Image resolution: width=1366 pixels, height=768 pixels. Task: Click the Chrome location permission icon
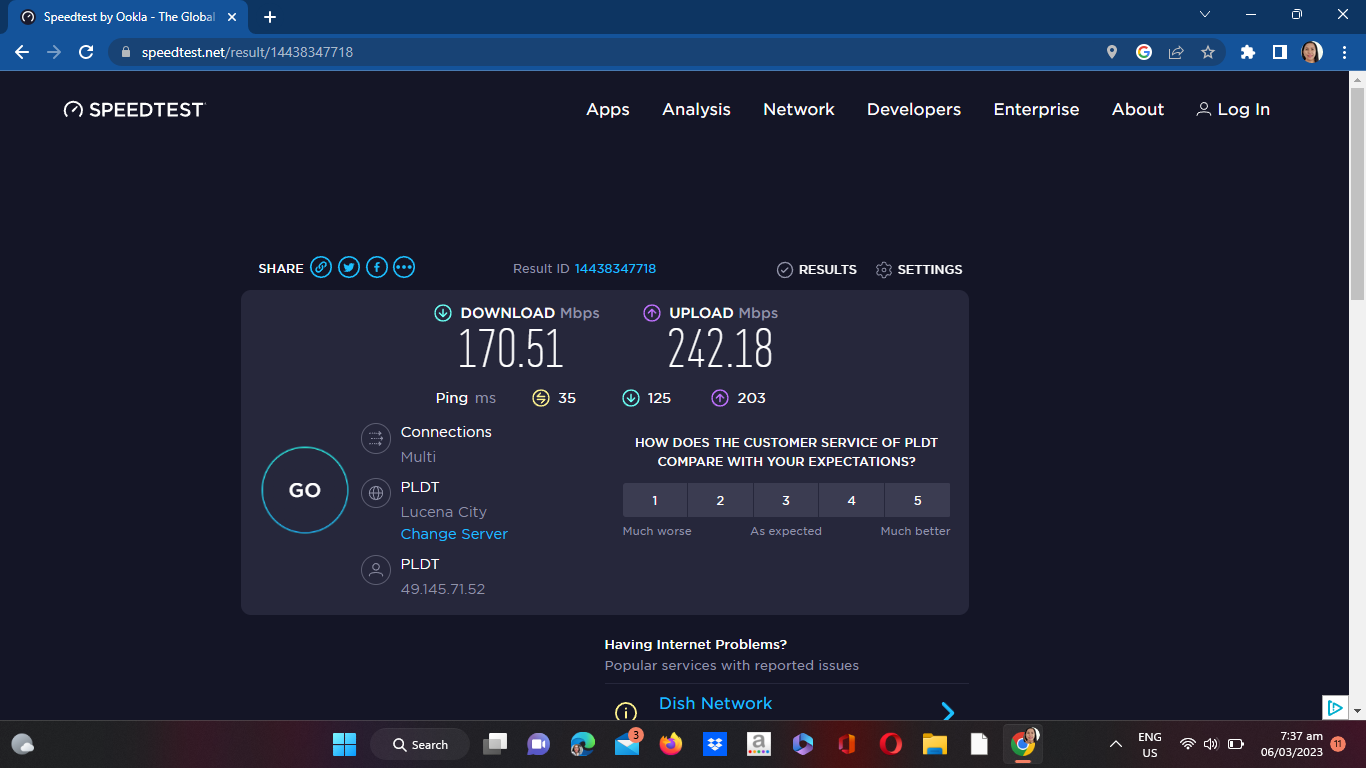(x=1112, y=52)
